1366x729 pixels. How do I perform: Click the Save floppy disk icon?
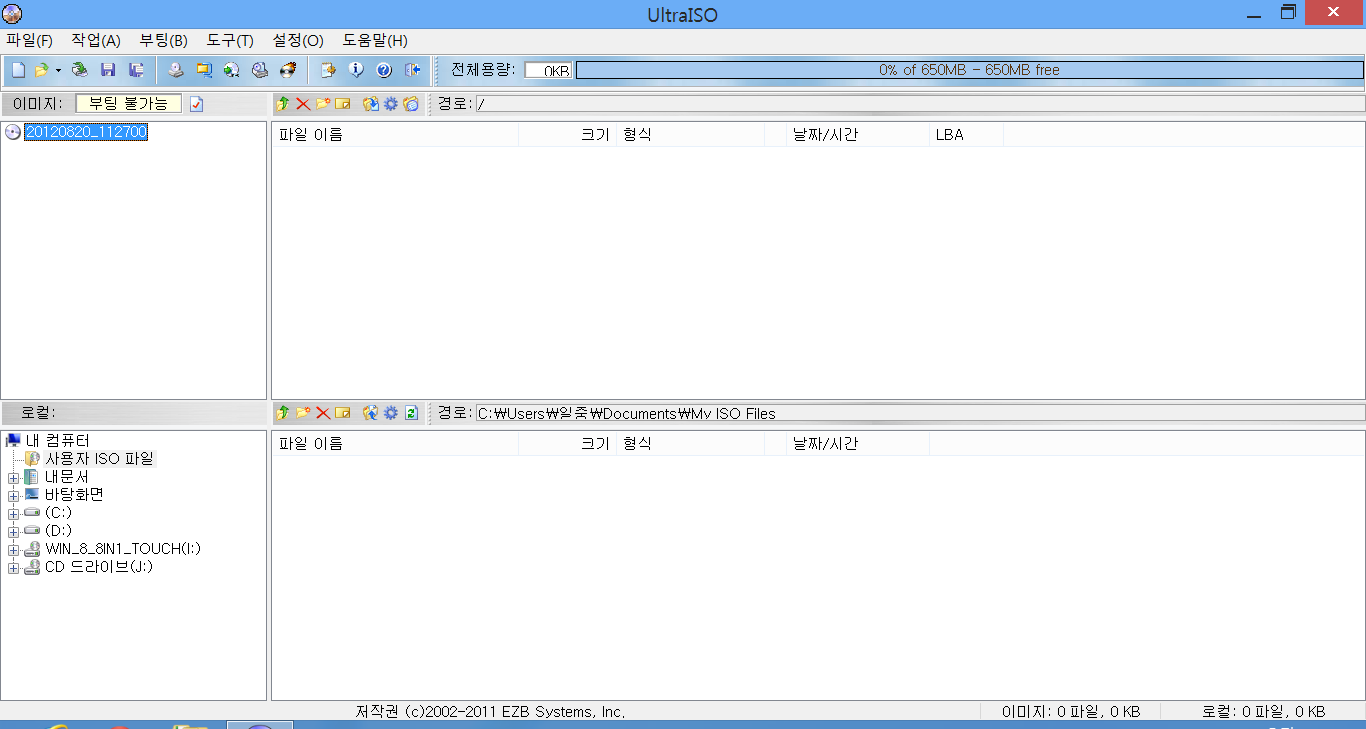coord(108,70)
